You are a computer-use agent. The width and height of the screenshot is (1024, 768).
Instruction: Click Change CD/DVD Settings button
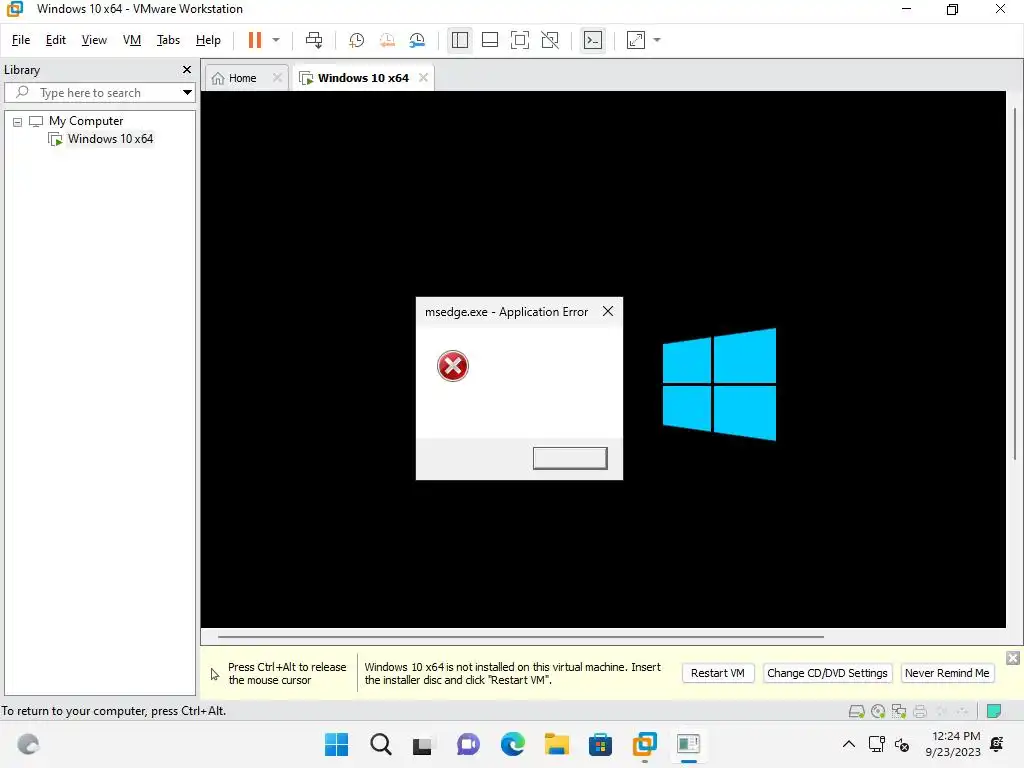[x=827, y=673]
